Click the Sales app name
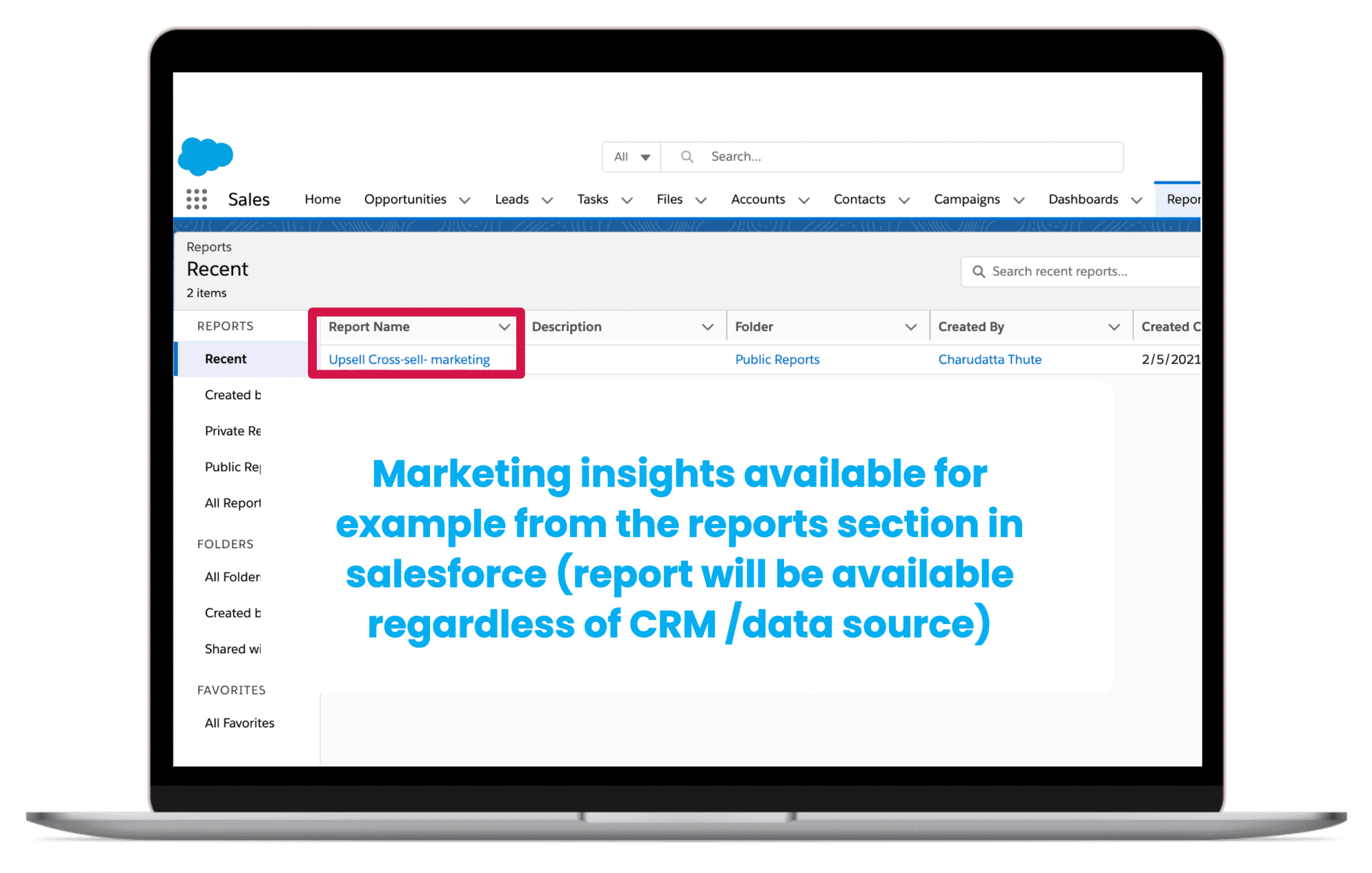 point(248,200)
